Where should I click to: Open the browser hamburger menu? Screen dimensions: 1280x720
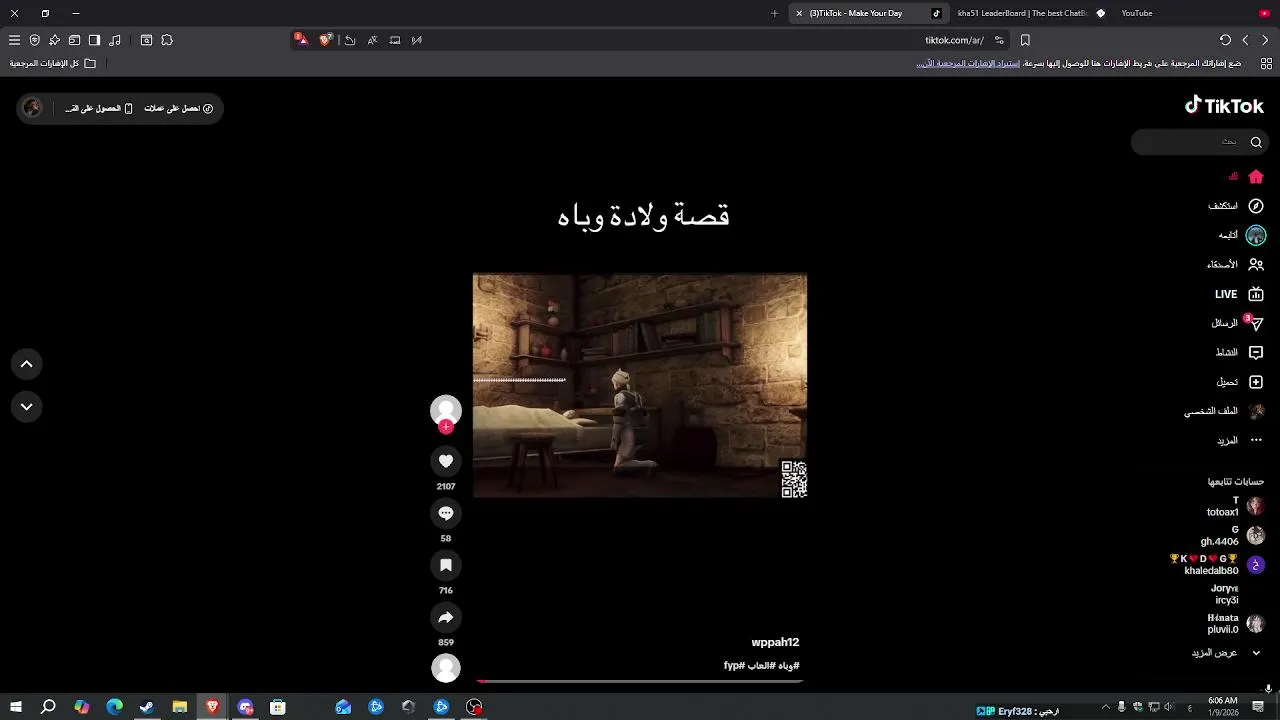pyautogui.click(x=14, y=40)
